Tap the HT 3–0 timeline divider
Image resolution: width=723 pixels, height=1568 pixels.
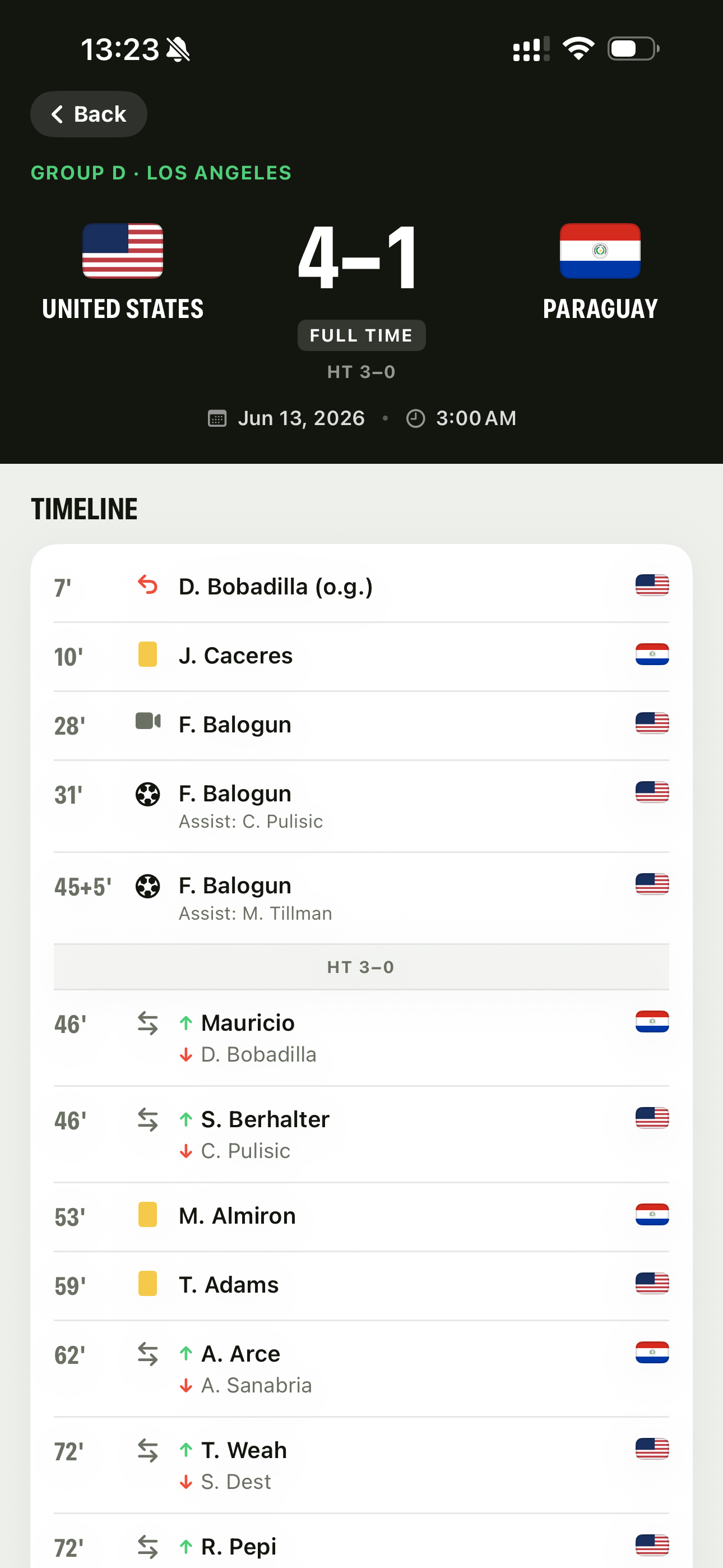(x=361, y=967)
